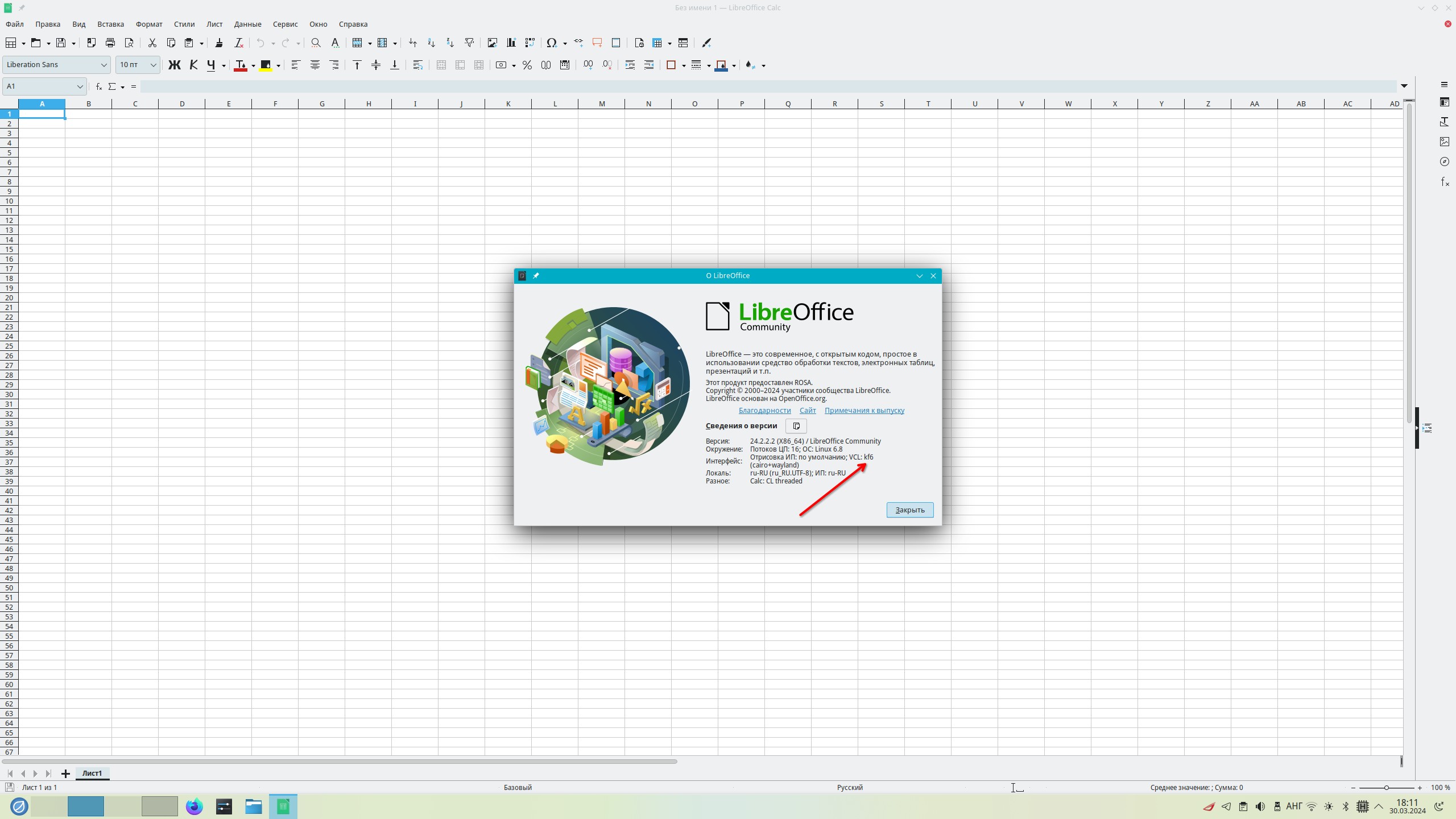The image size is (1456, 819).
Task: Open the Function Wizard fx icon
Action: pyautogui.click(x=98, y=86)
